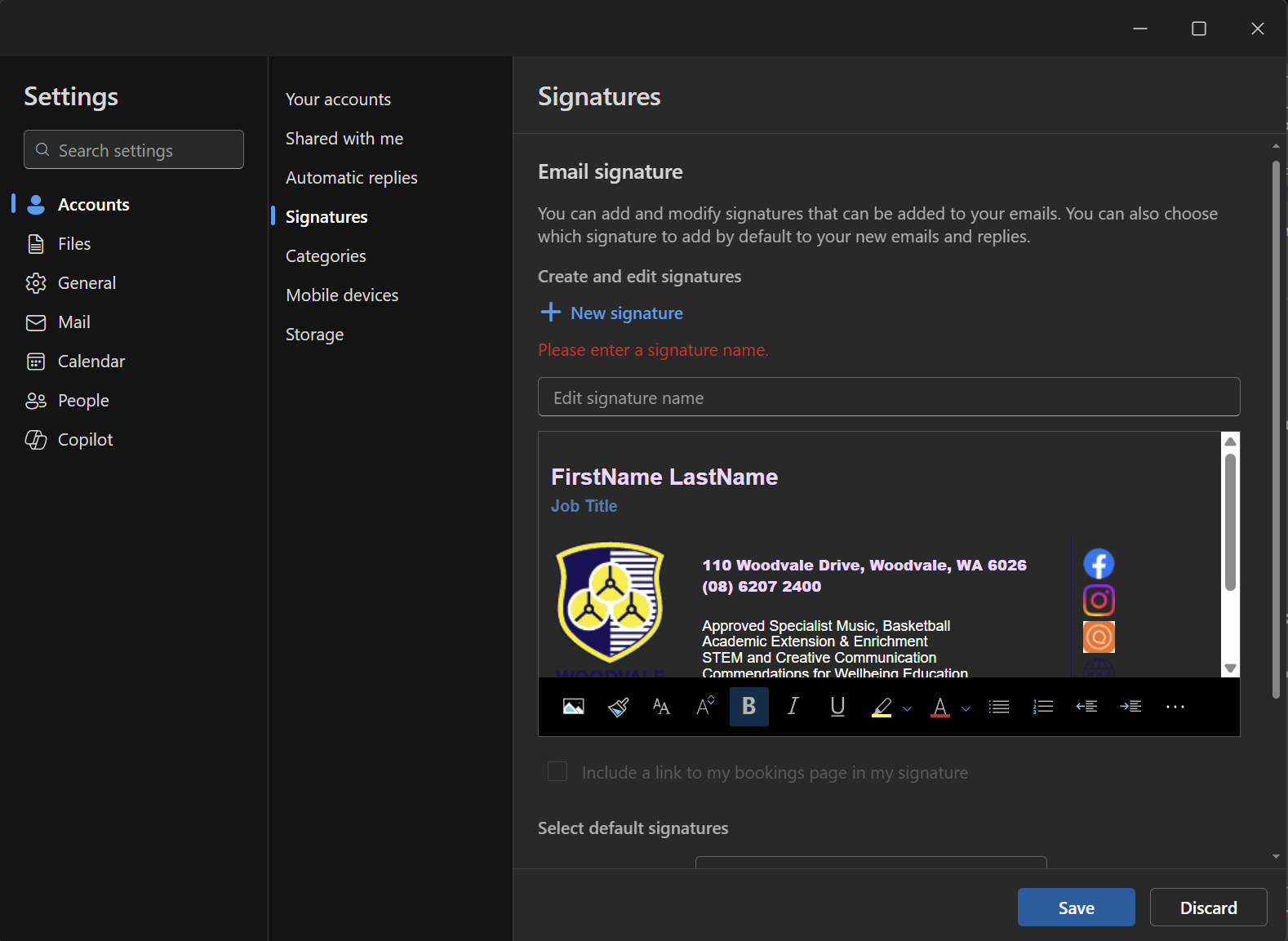
Task: Check the bookings page link checkbox
Action: (x=557, y=772)
